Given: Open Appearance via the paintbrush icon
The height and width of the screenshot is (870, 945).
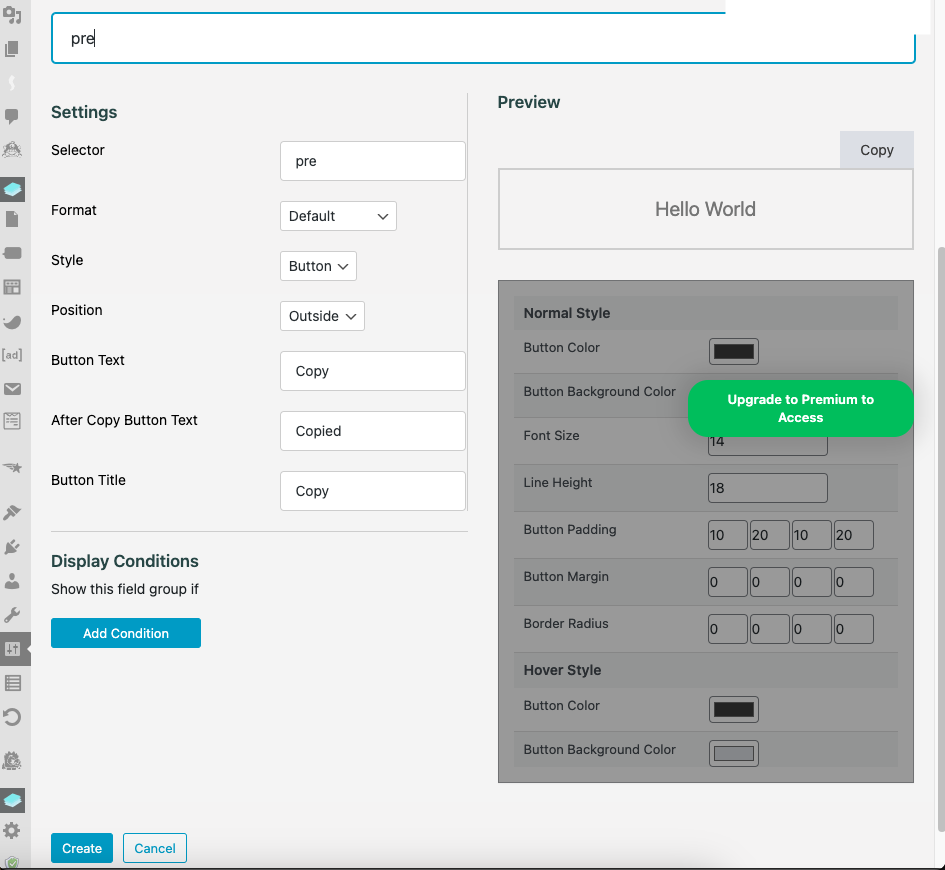Looking at the screenshot, I should pos(12,512).
